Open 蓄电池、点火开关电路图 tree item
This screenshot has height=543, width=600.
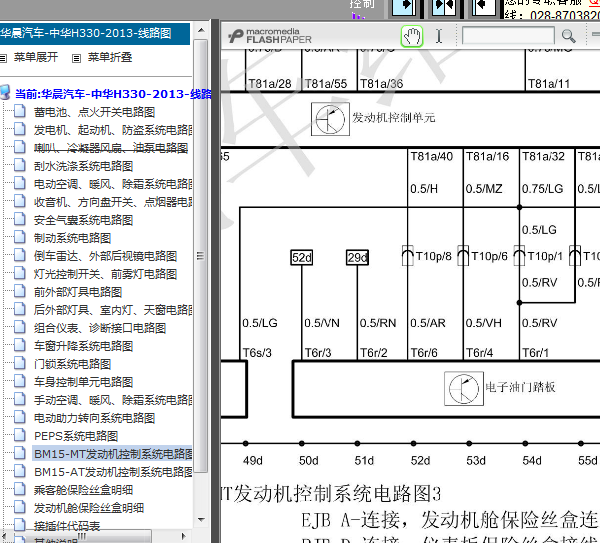(94, 112)
